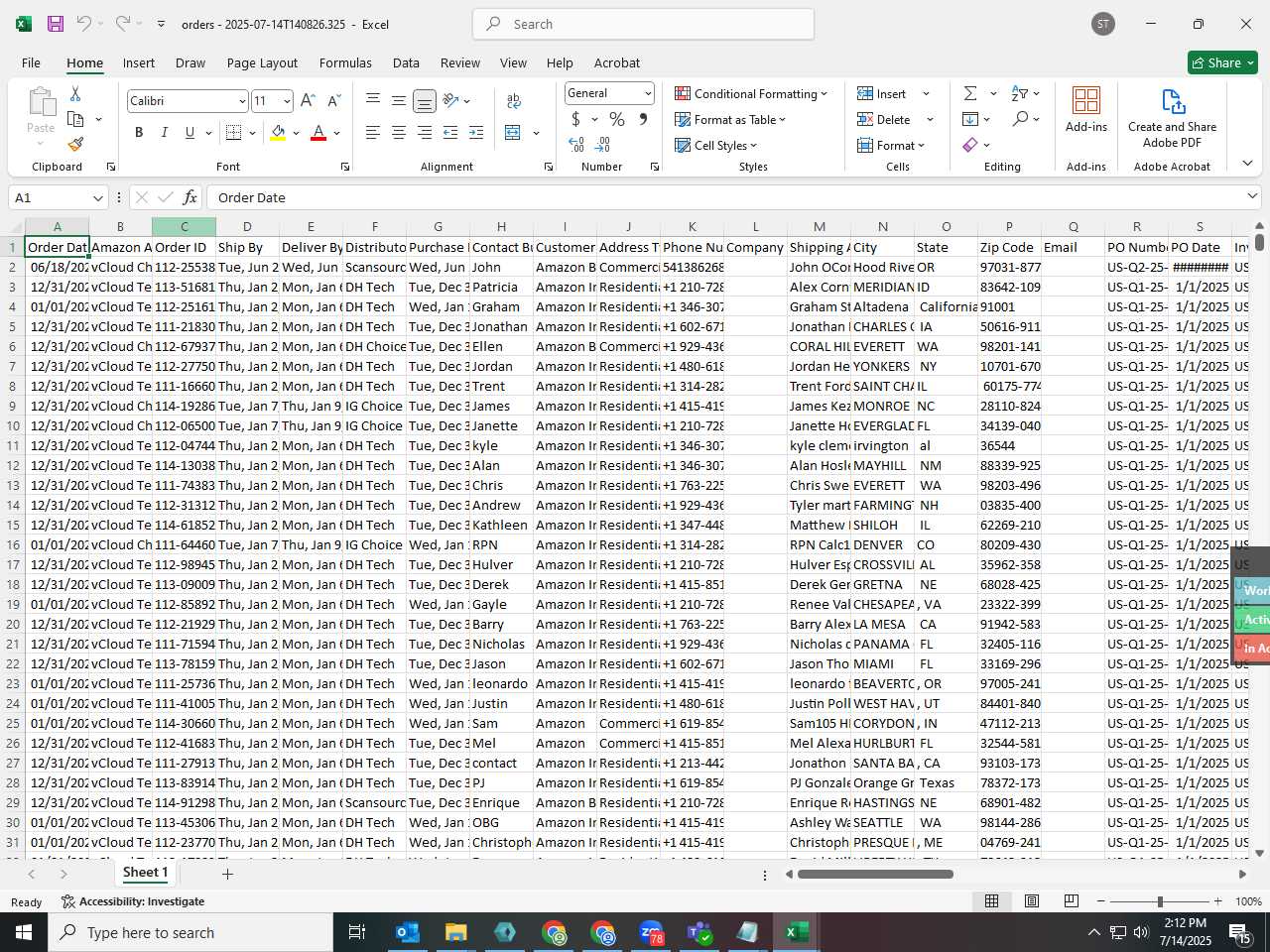The width and height of the screenshot is (1270, 952).
Task: Toggle Align Right horizontal alignment
Action: pos(425,133)
